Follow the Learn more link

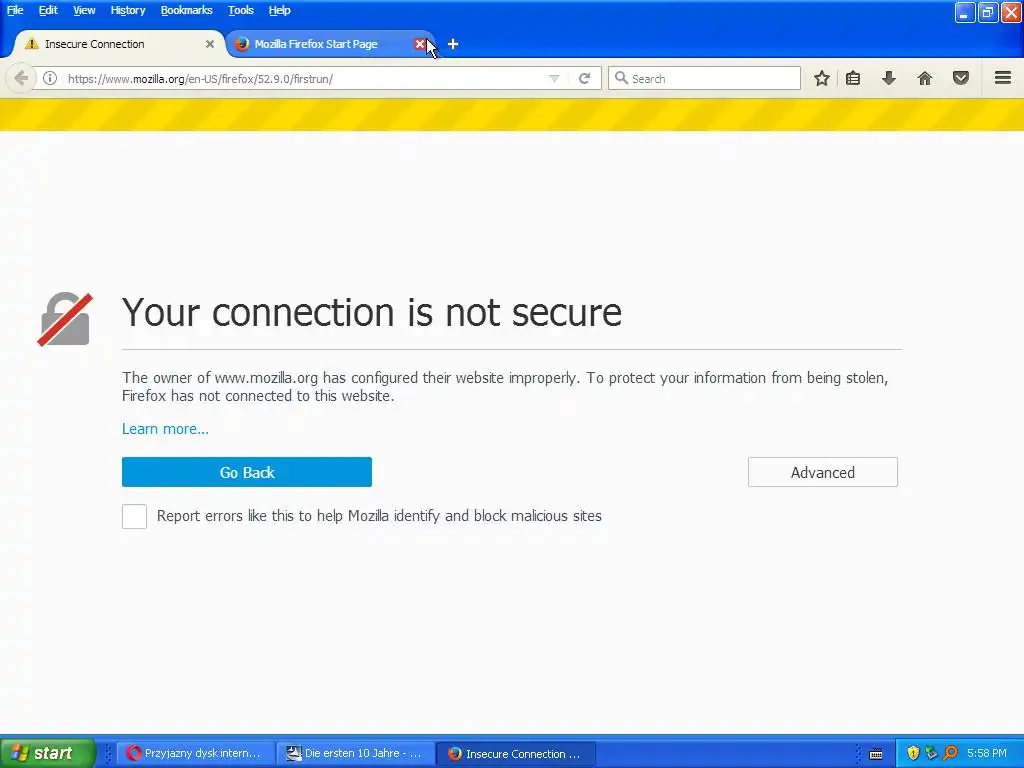click(165, 429)
